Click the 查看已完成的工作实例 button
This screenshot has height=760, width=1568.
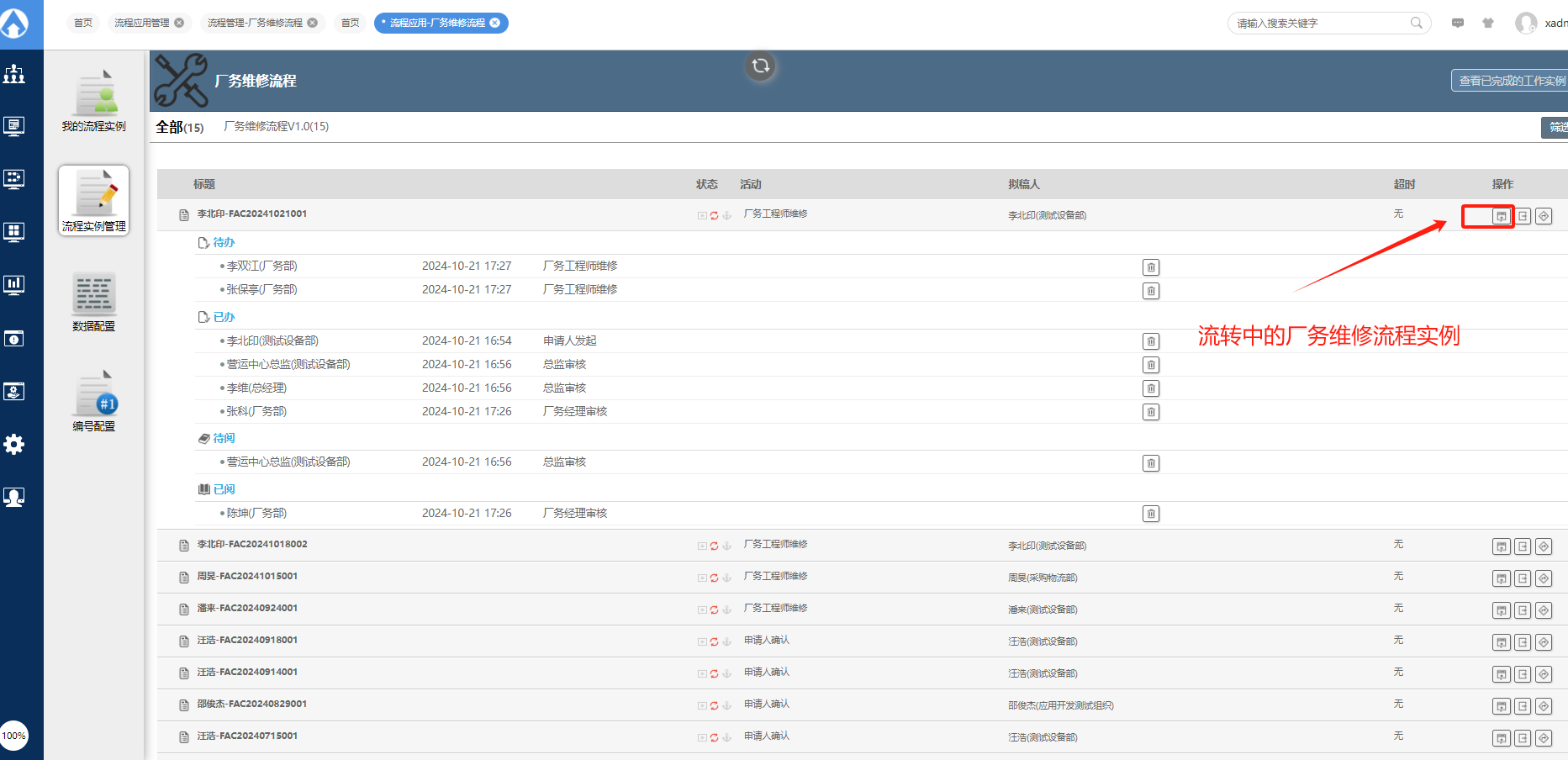pyautogui.click(x=1511, y=81)
